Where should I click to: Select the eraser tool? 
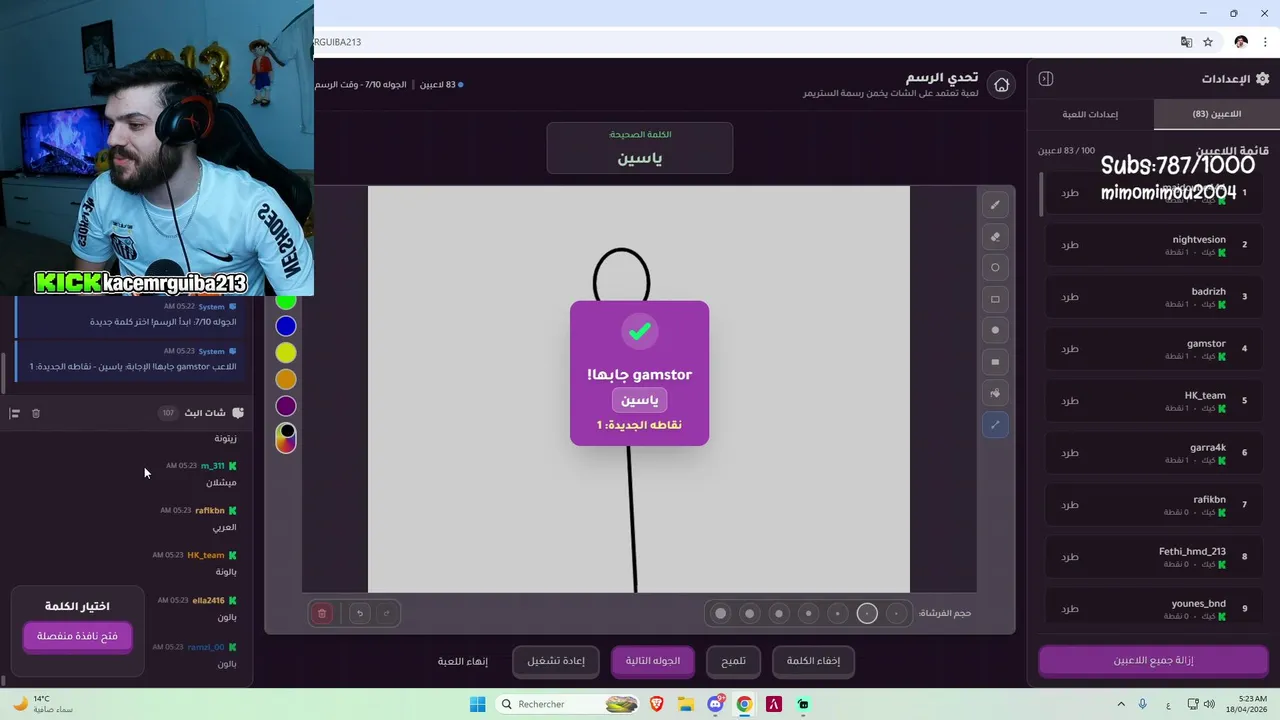pyautogui.click(x=995, y=237)
